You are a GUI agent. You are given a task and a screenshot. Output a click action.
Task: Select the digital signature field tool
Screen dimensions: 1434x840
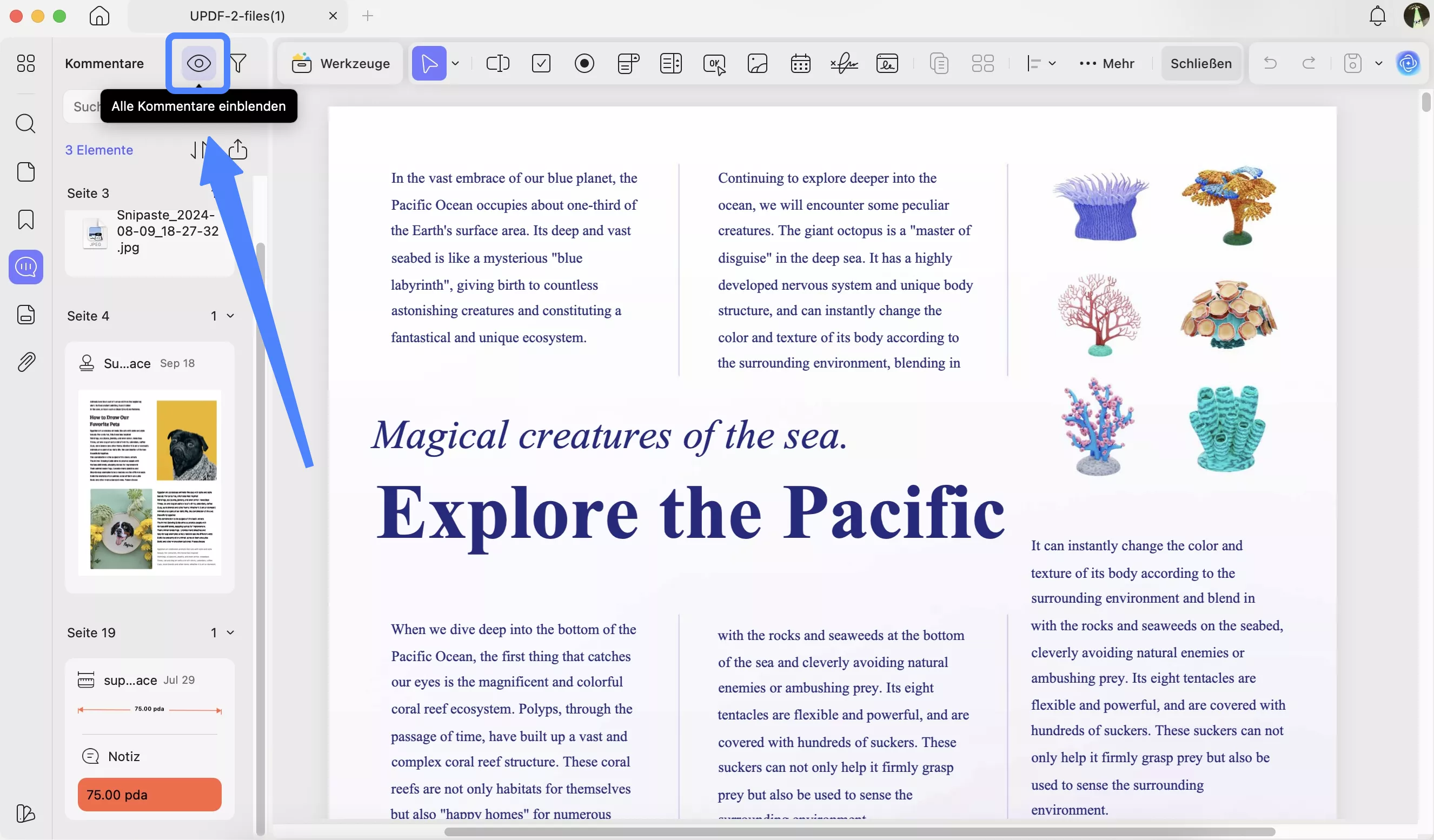[887, 63]
